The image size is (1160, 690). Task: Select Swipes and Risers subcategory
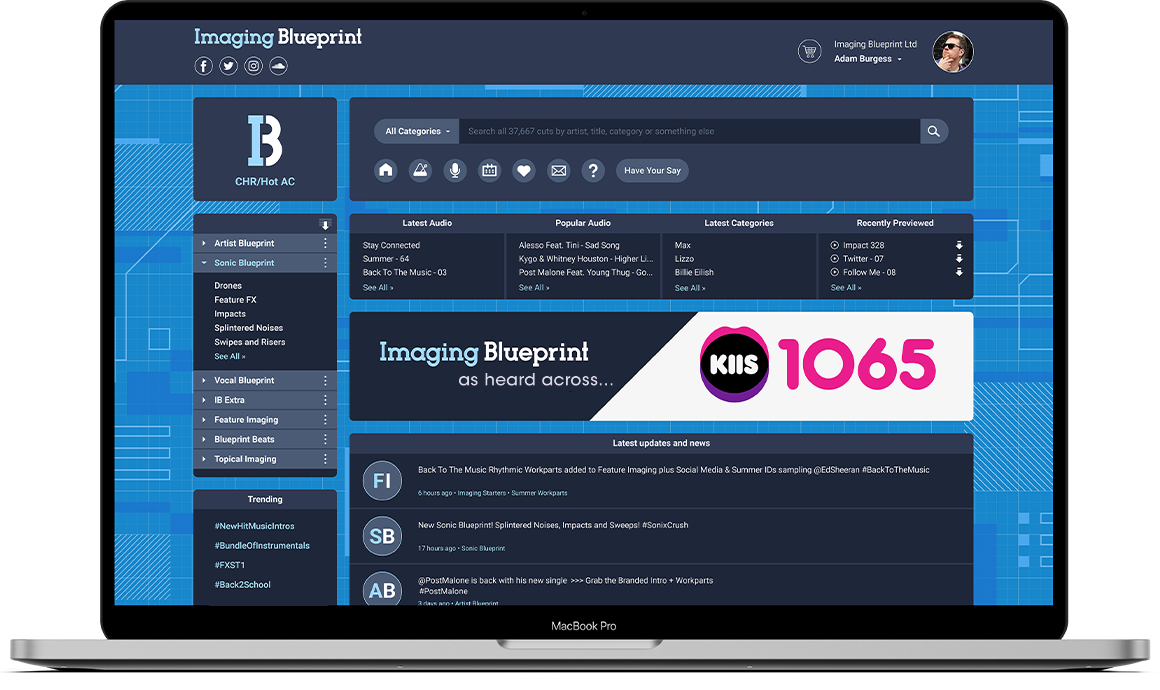coord(249,342)
